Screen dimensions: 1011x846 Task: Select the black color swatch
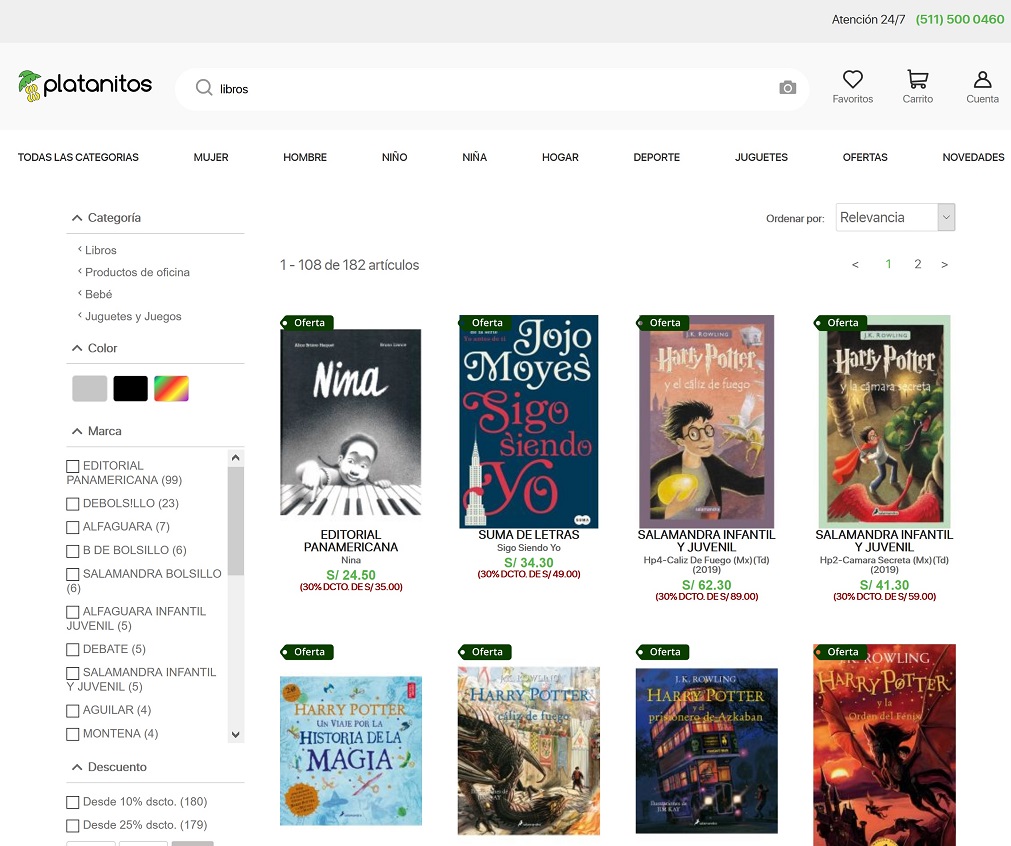tap(130, 389)
